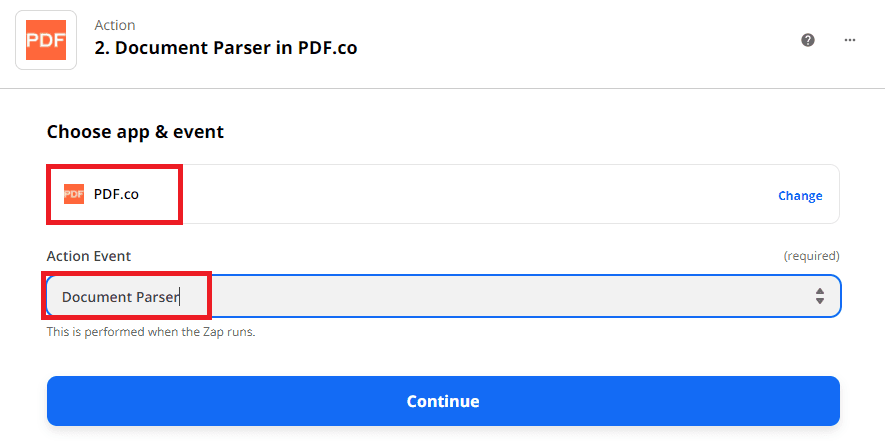Click the 'performed when the Zap runs' hint
Image resolution: width=885 pixels, height=441 pixels.
151,331
